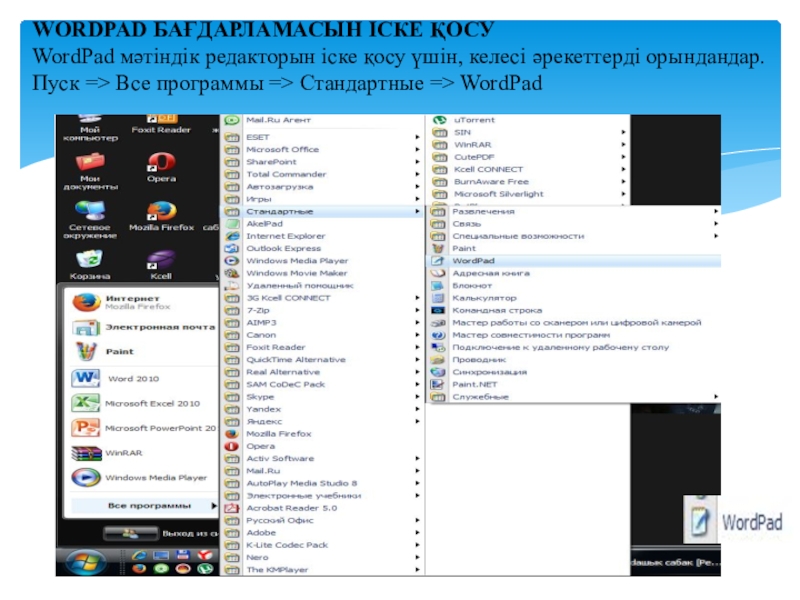Viewport: 800px width, 600px height.
Task: Launch Mozilla Firefox desktop shortcut
Action: point(161,216)
